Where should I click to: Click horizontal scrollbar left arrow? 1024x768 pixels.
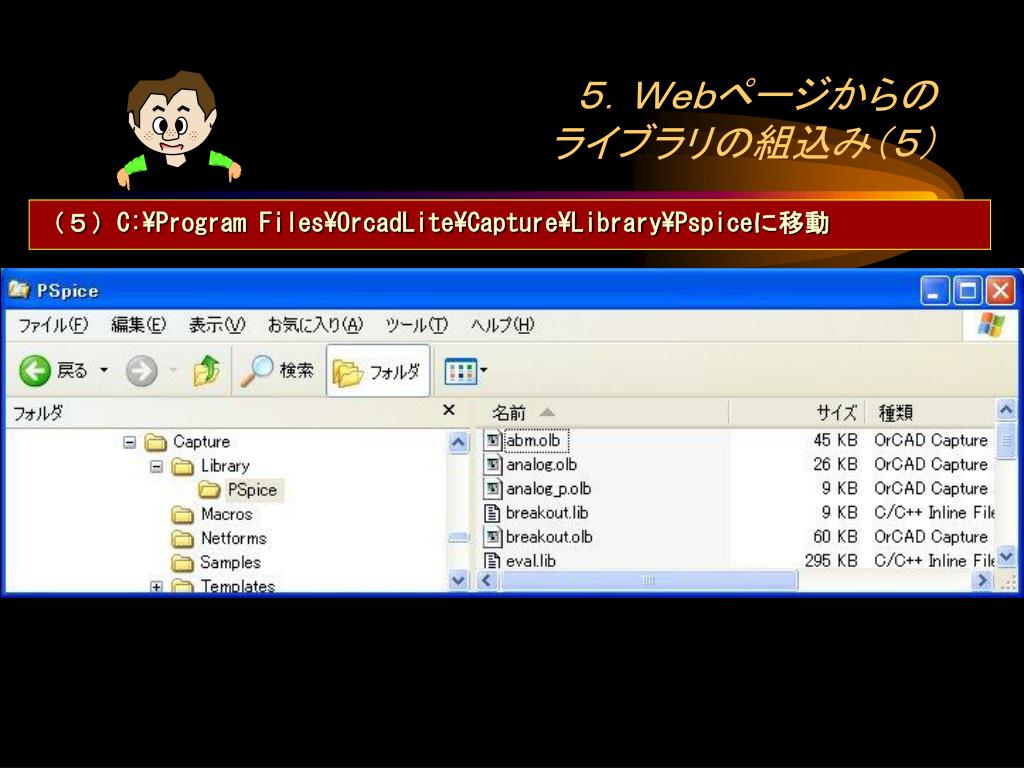488,580
